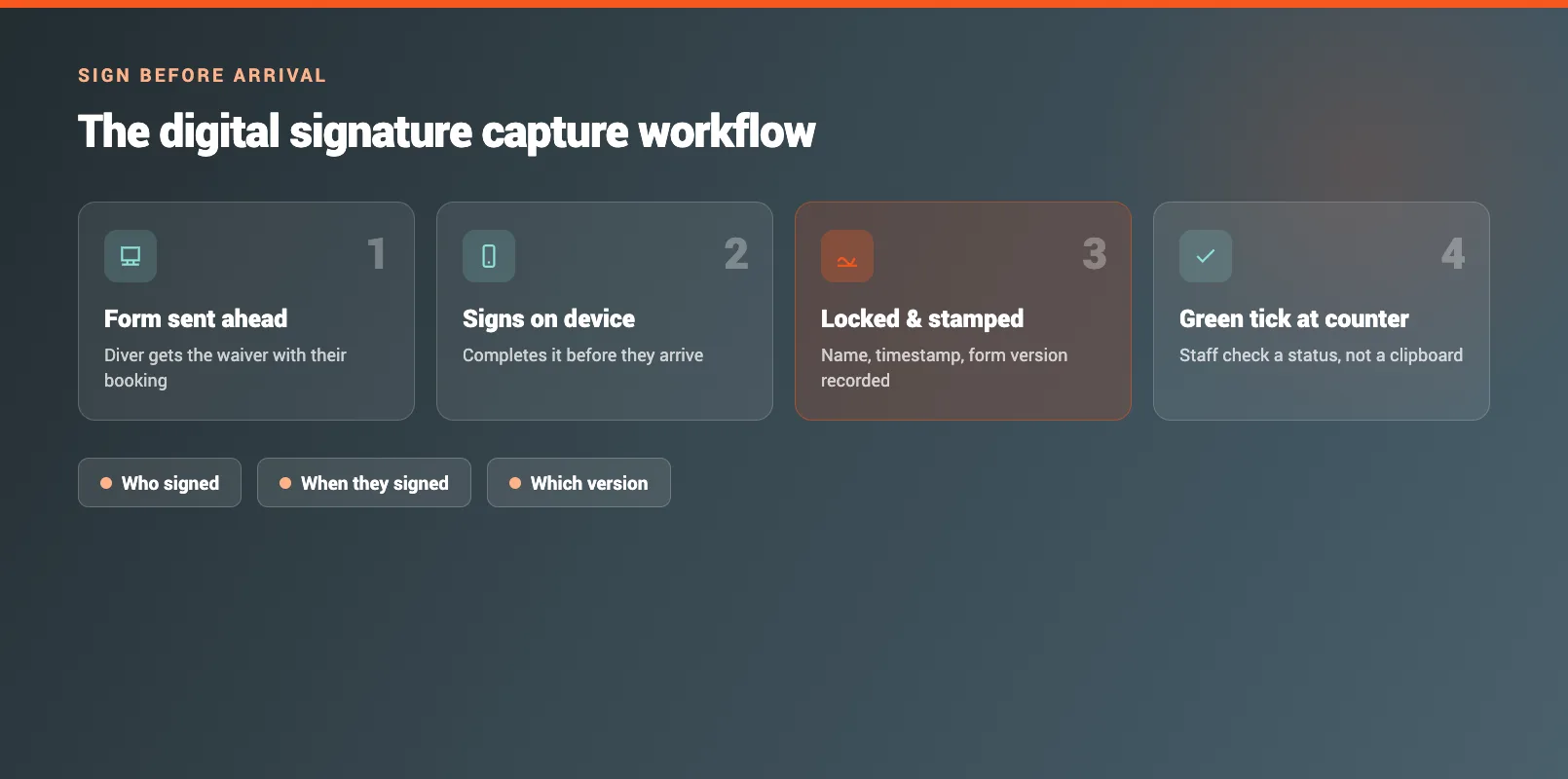Click the monitor icon in Form sent ahead card
Image resolution: width=1568 pixels, height=779 pixels.
[x=131, y=256]
